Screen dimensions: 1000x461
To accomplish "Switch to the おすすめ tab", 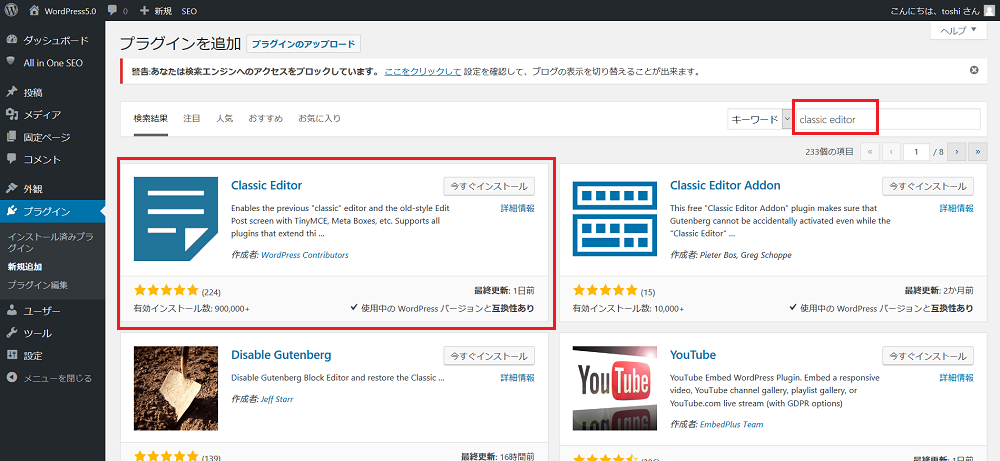I will (x=265, y=118).
